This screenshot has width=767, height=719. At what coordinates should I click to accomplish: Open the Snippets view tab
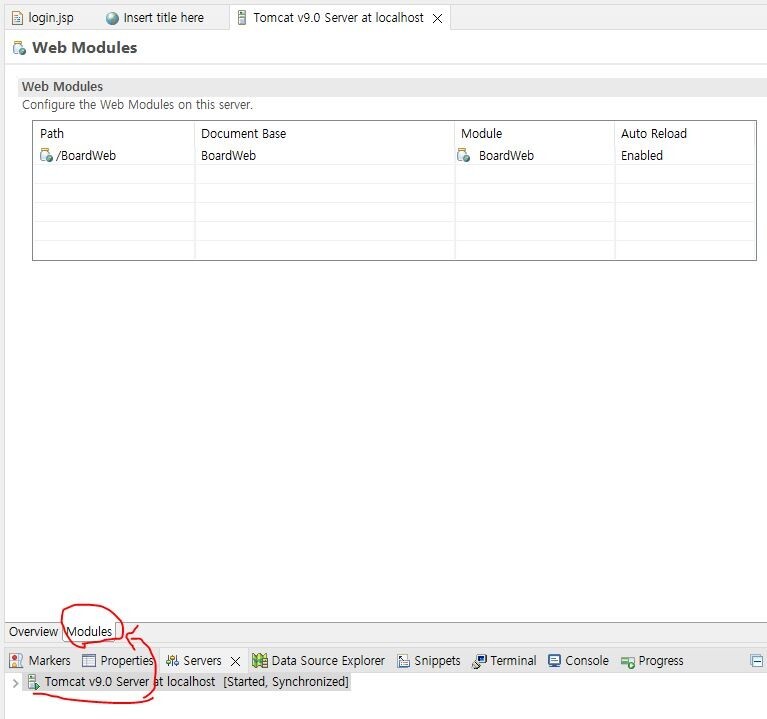pyautogui.click(x=429, y=661)
